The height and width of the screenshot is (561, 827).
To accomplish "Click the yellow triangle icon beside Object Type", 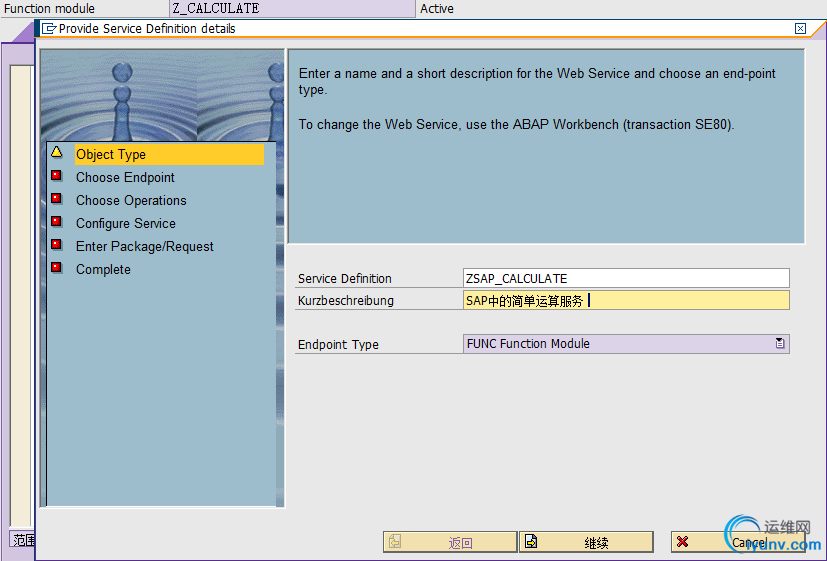I will [x=56, y=152].
